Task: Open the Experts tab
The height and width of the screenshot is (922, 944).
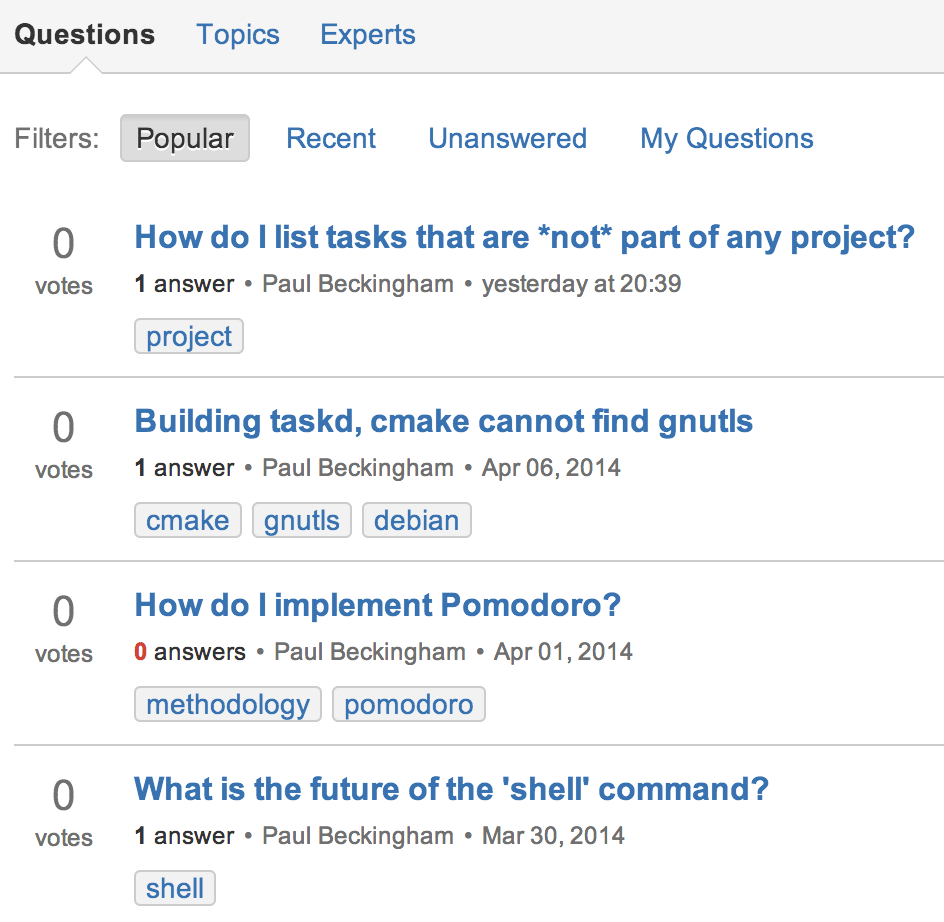Action: click(x=368, y=35)
